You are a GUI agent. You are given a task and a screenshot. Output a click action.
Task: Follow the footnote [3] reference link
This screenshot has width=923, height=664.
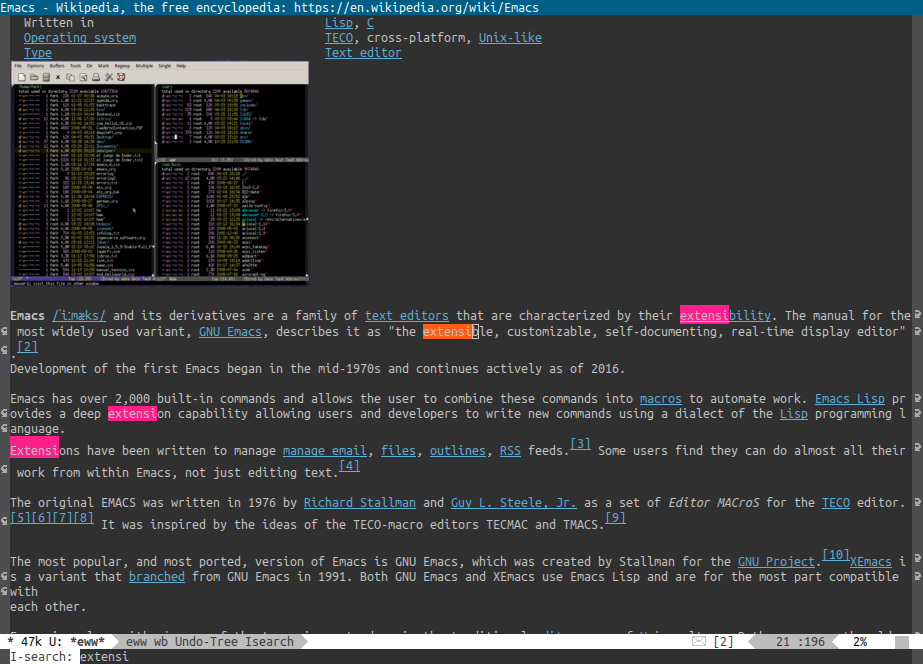tap(580, 444)
